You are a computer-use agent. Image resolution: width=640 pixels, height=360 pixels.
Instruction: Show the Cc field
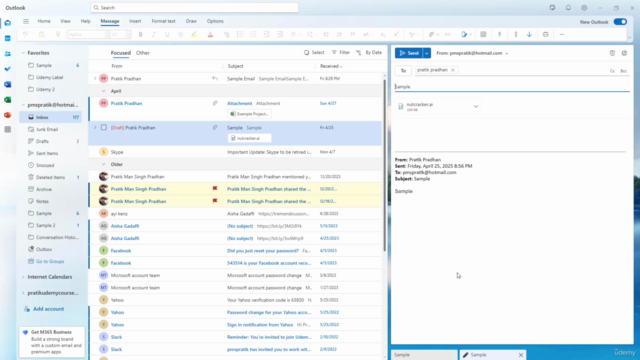(612, 71)
